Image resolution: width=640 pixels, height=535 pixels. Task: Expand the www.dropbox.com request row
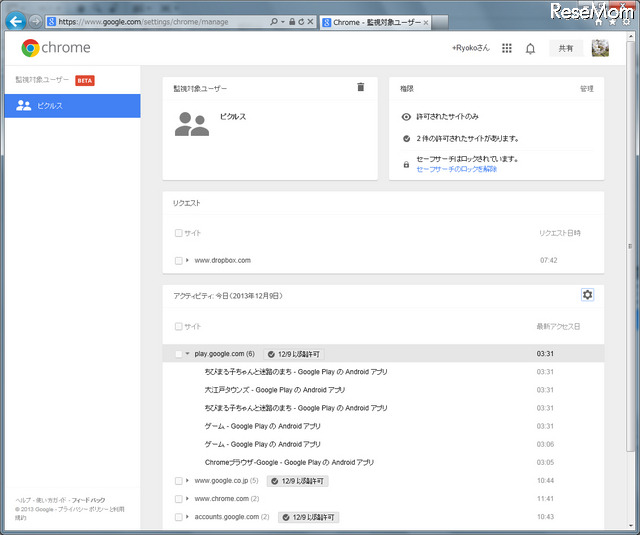pyautogui.click(x=187, y=260)
